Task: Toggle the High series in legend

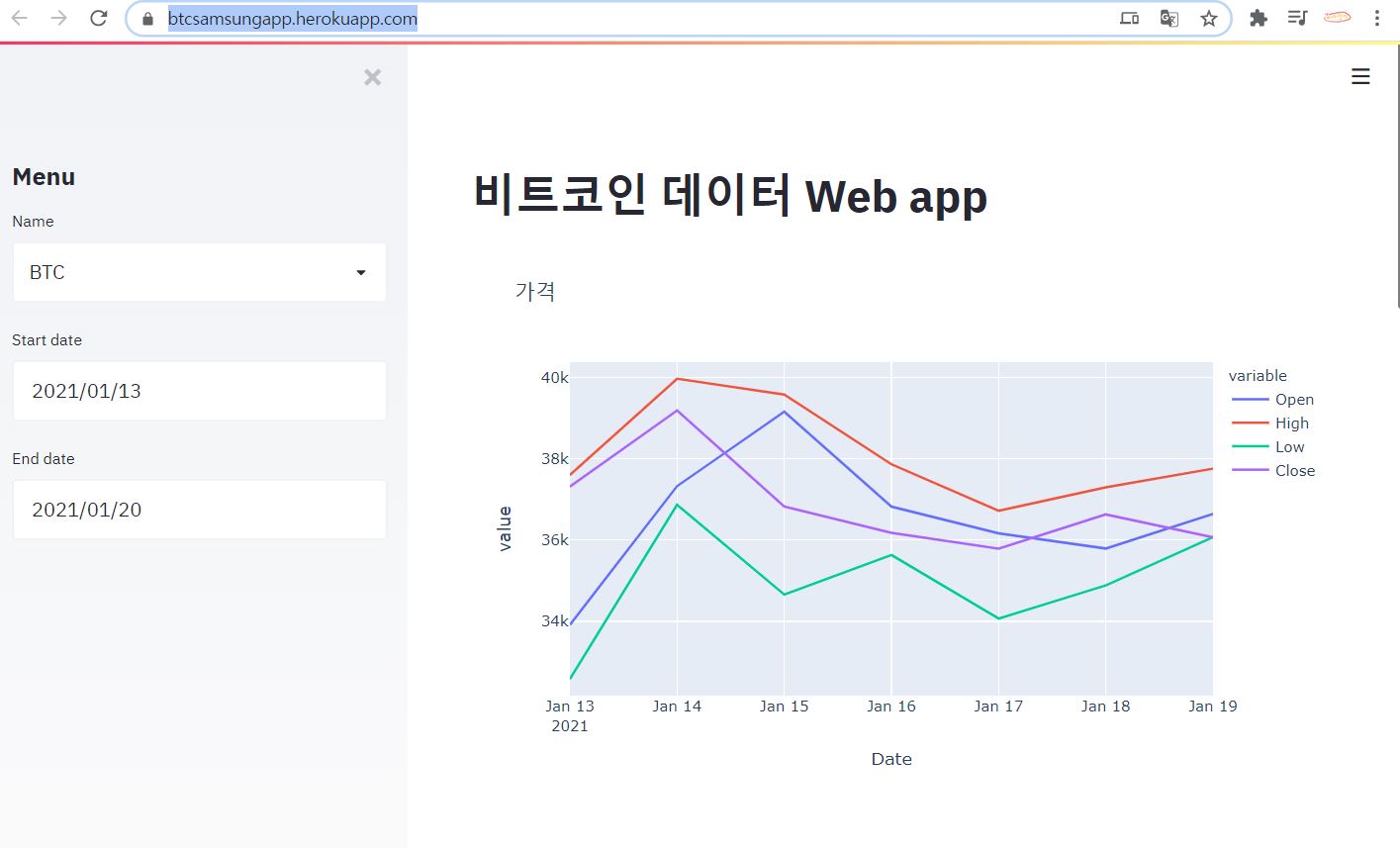Action: coord(1270,424)
